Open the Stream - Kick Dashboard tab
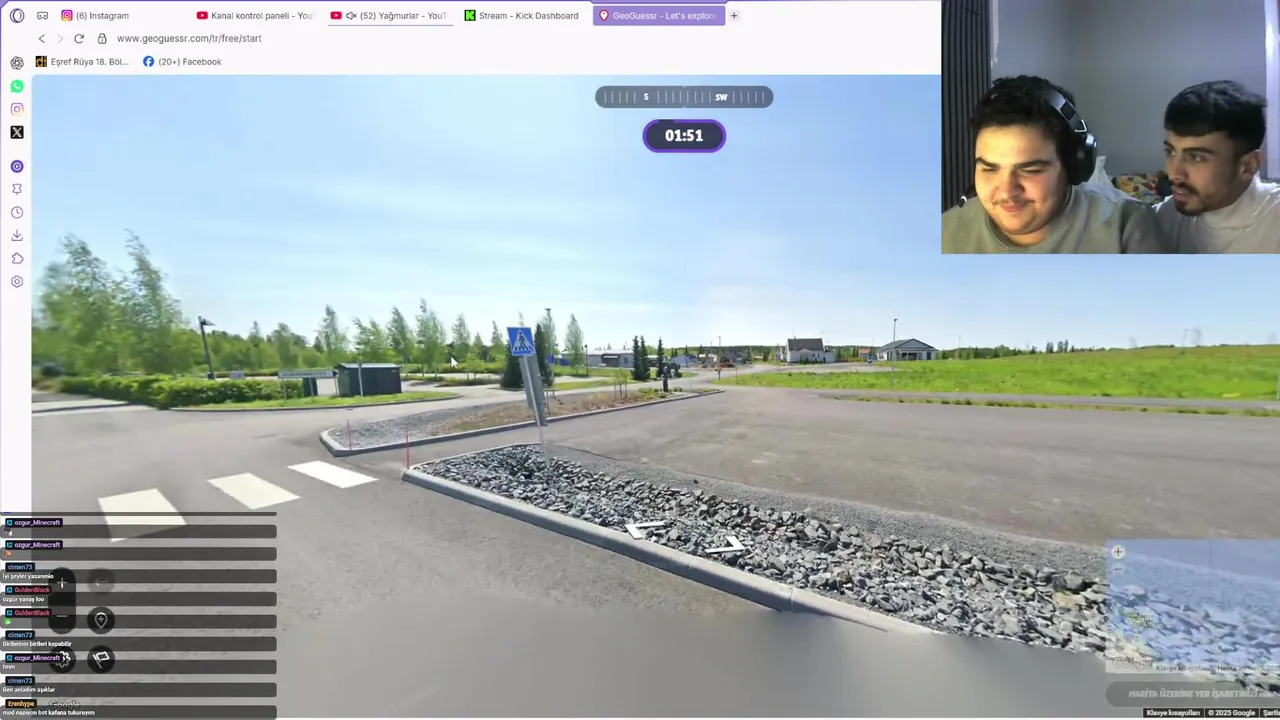The width and height of the screenshot is (1280, 720). click(x=523, y=16)
